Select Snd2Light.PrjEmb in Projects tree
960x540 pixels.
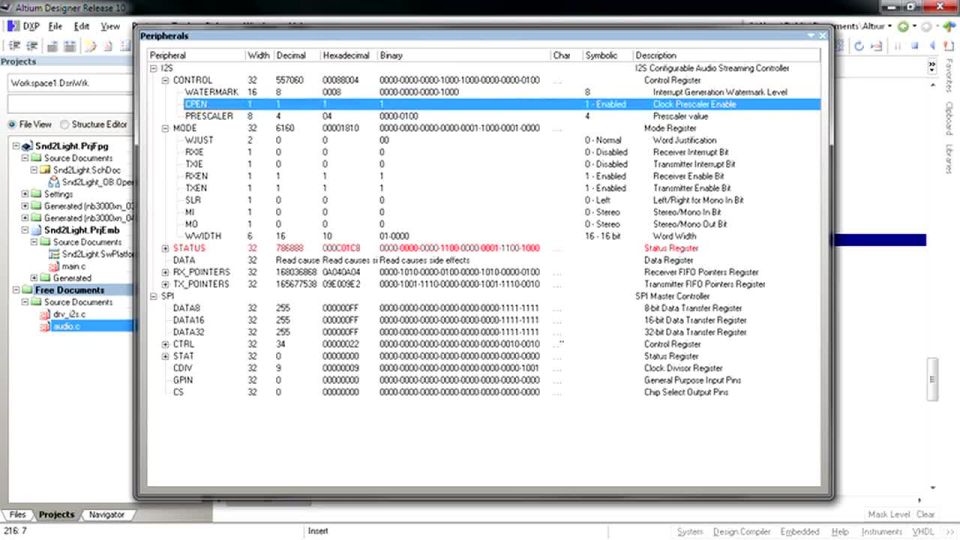(82, 230)
